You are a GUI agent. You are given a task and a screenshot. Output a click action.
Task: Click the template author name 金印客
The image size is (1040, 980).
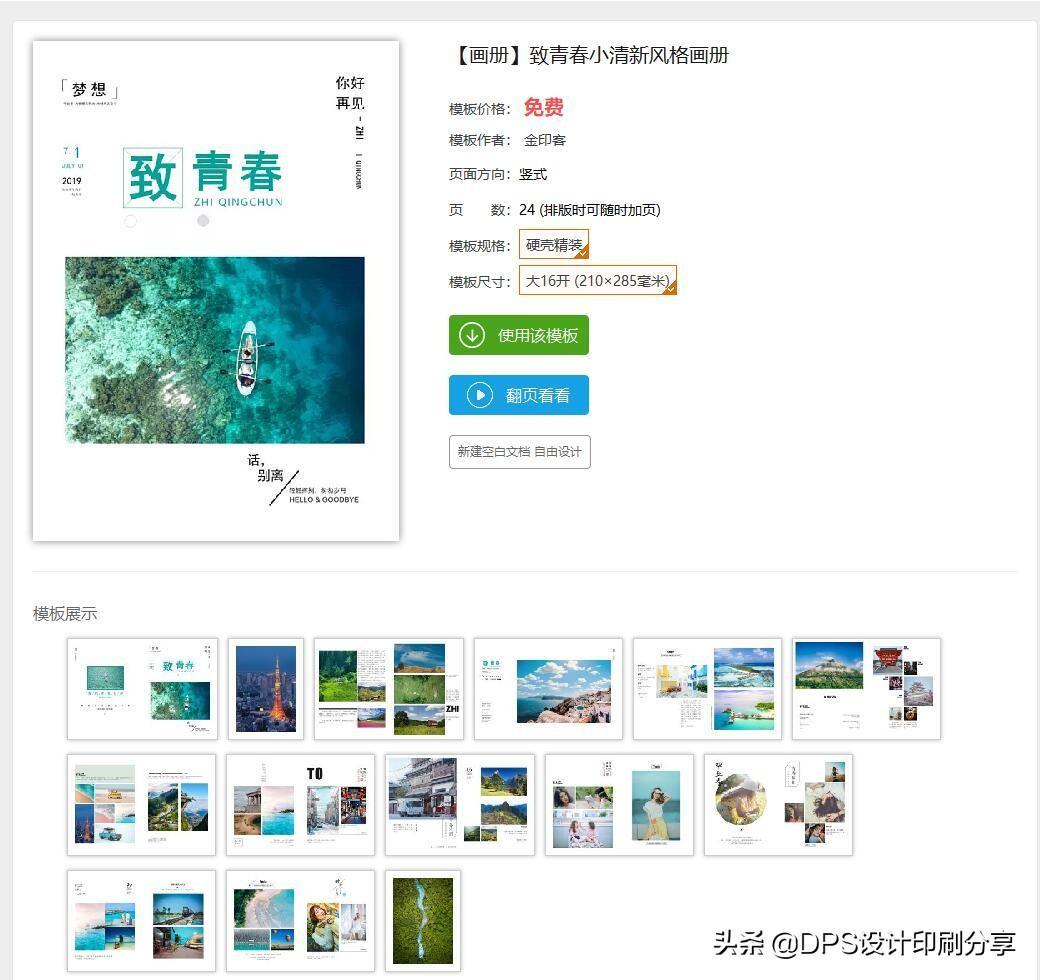coord(545,140)
